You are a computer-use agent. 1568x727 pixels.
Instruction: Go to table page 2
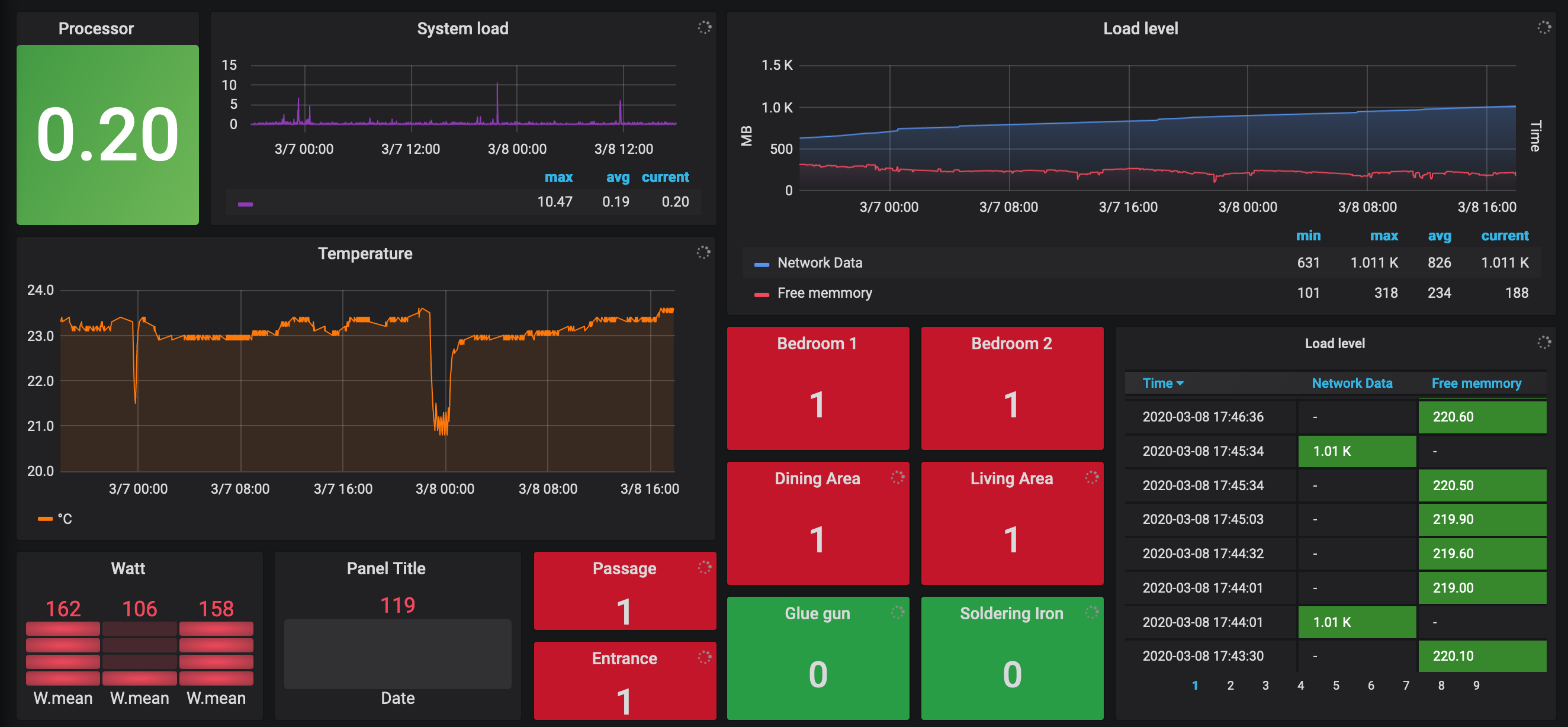[x=1230, y=686]
